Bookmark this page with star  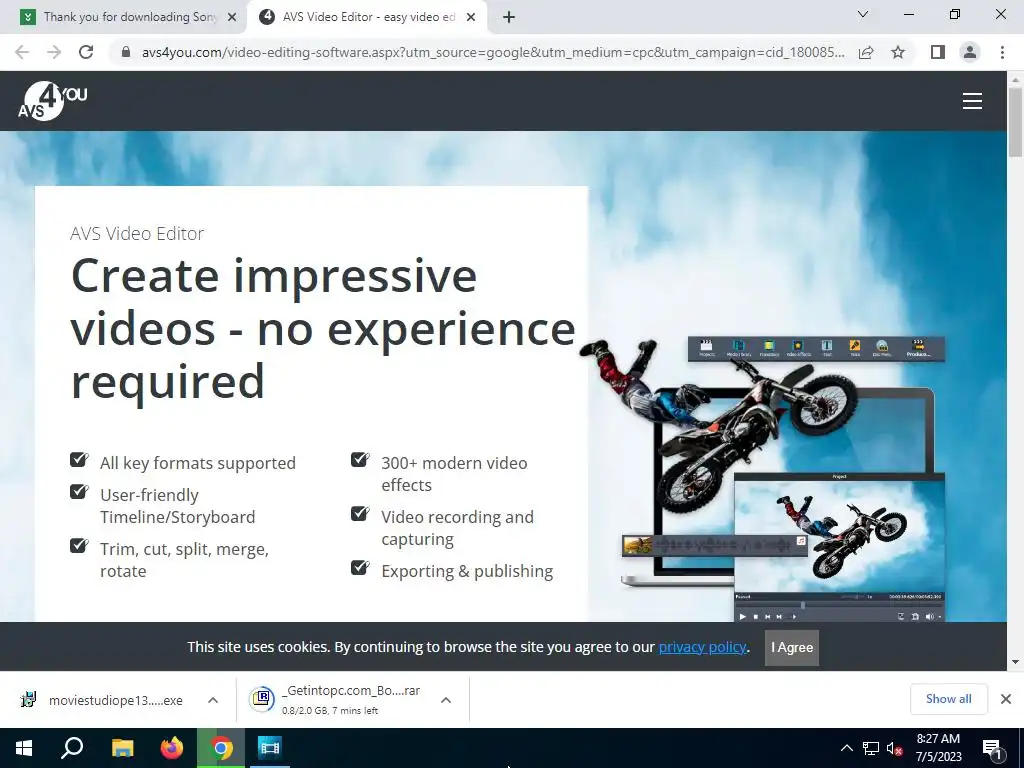pyautogui.click(x=898, y=52)
